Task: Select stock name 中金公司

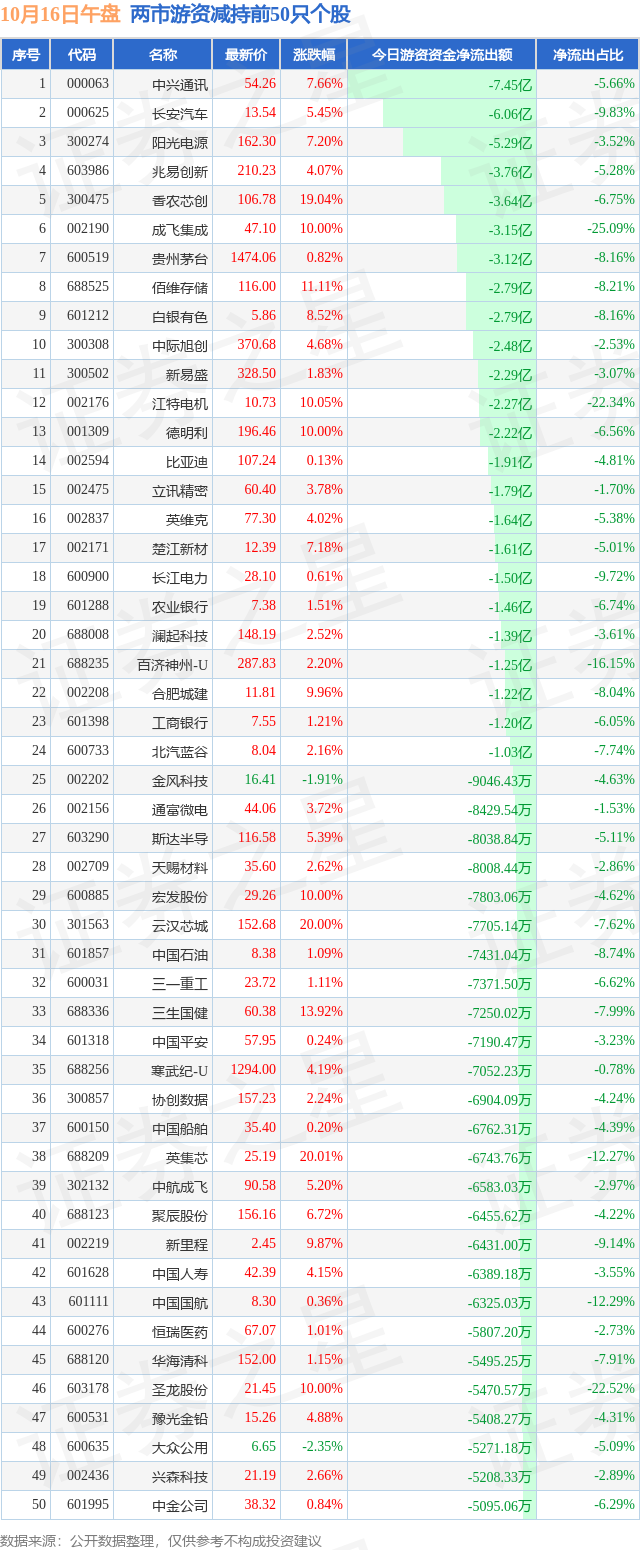Action: [x=180, y=1505]
